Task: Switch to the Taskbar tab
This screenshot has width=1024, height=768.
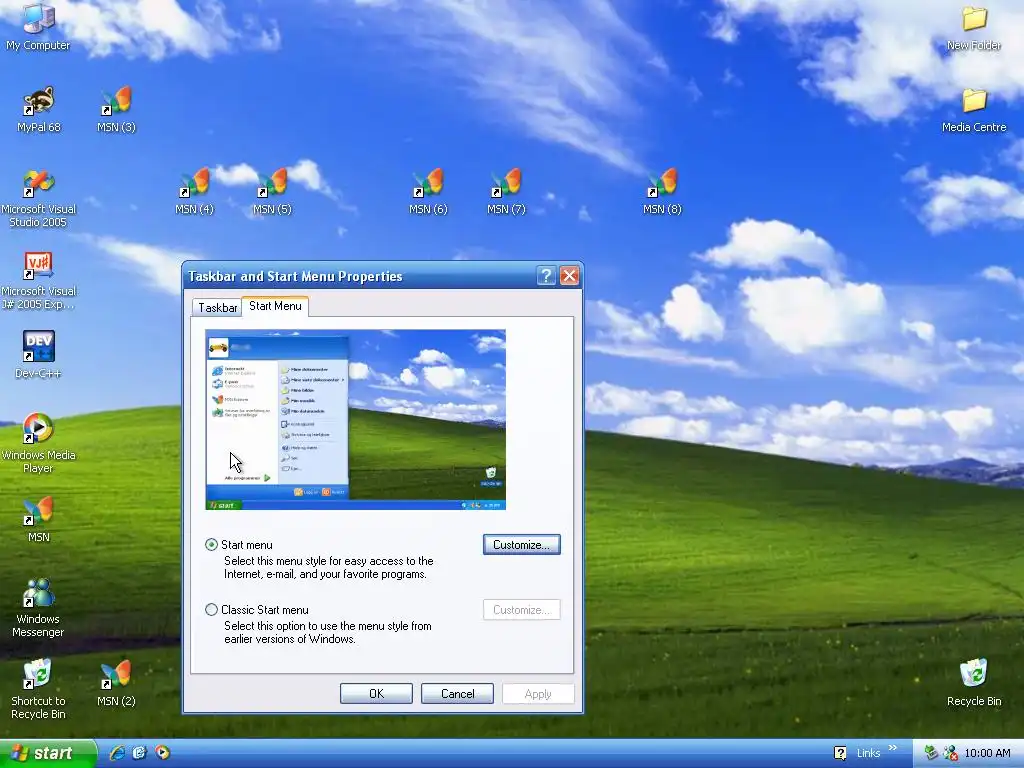Action: tap(217, 308)
